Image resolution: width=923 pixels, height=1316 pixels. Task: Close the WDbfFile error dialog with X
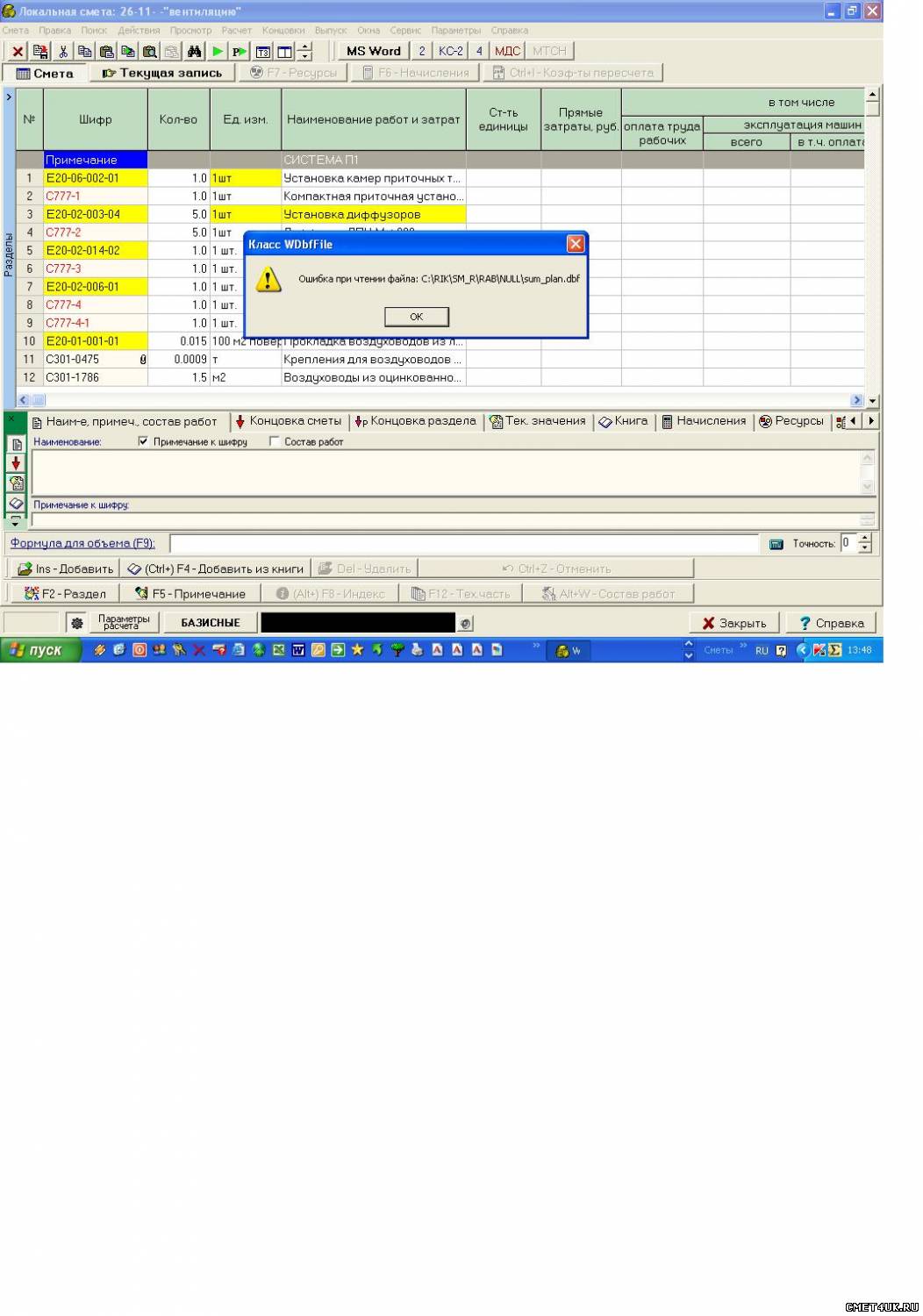click(x=575, y=244)
